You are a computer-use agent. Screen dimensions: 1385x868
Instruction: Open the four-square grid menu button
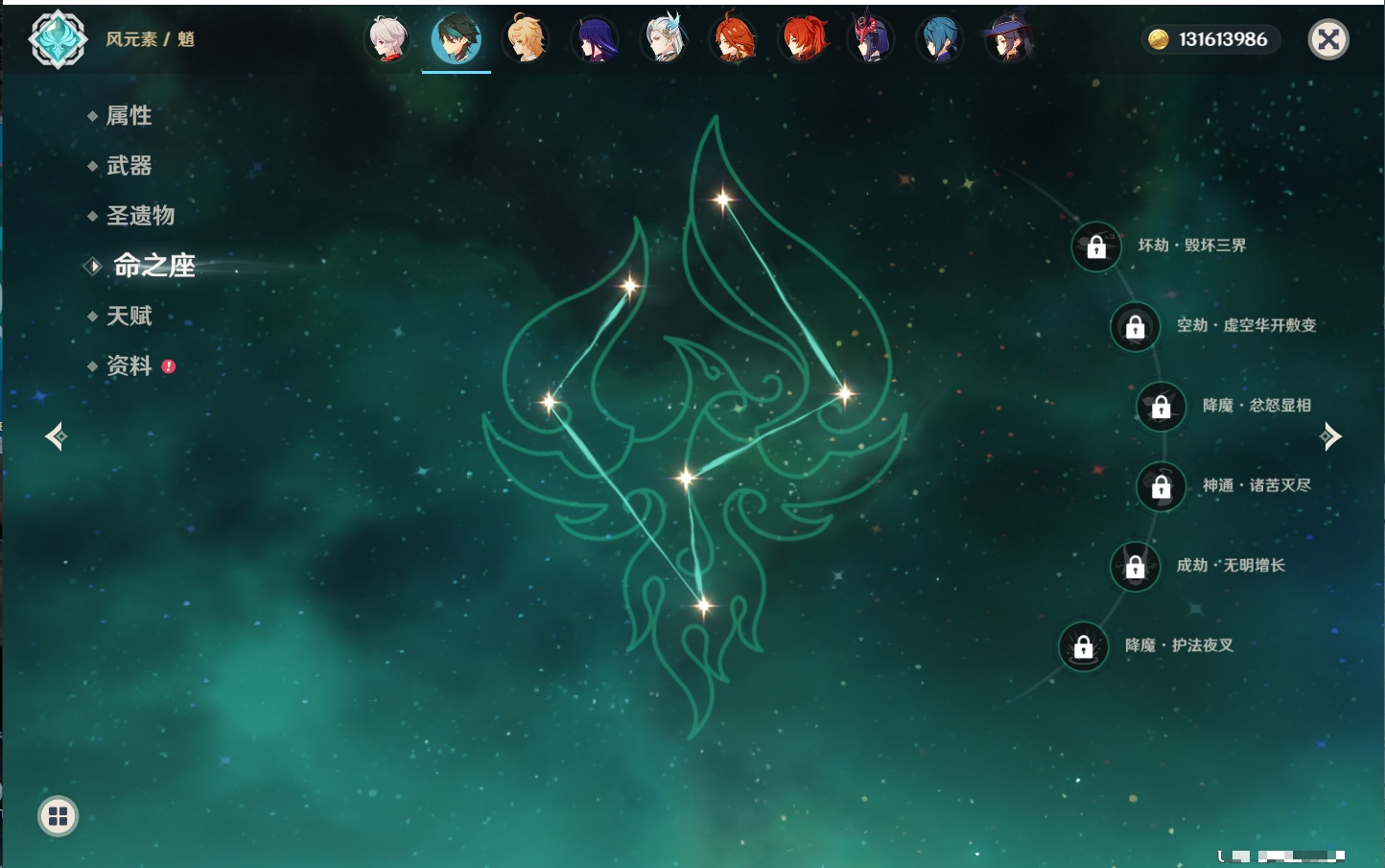tap(58, 816)
